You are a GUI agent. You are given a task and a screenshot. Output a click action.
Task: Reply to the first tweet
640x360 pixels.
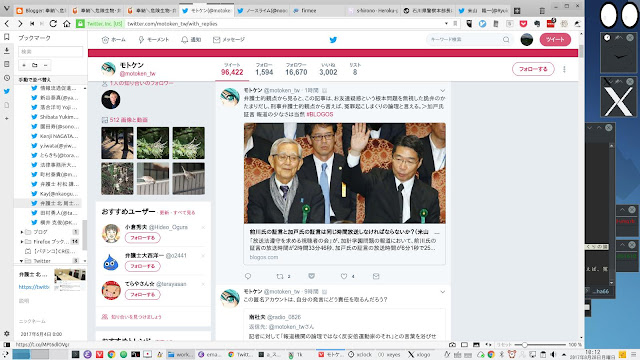(248, 276)
